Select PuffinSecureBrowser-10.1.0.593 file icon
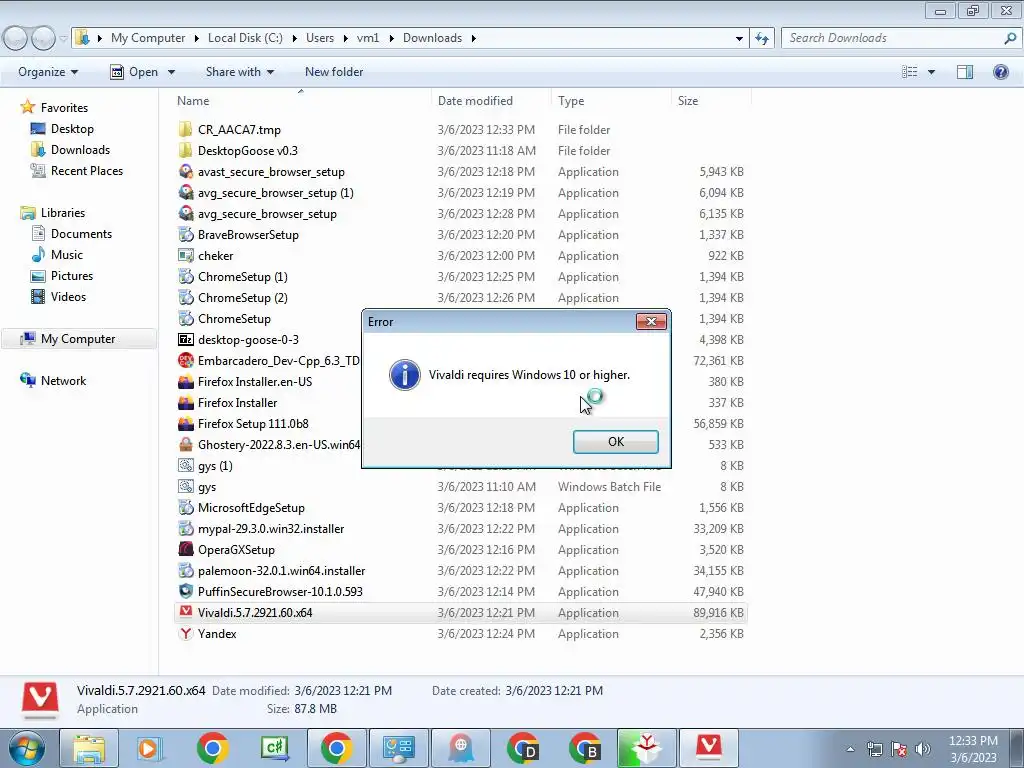Viewport: 1024px width, 768px height. point(186,591)
